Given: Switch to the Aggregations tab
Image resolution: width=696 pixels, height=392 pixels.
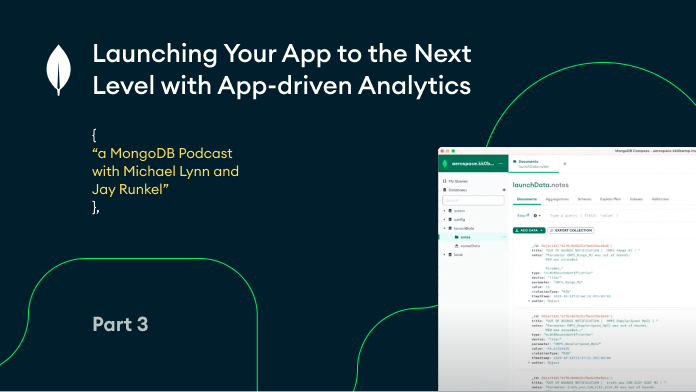Looking at the screenshot, I should (557, 199).
